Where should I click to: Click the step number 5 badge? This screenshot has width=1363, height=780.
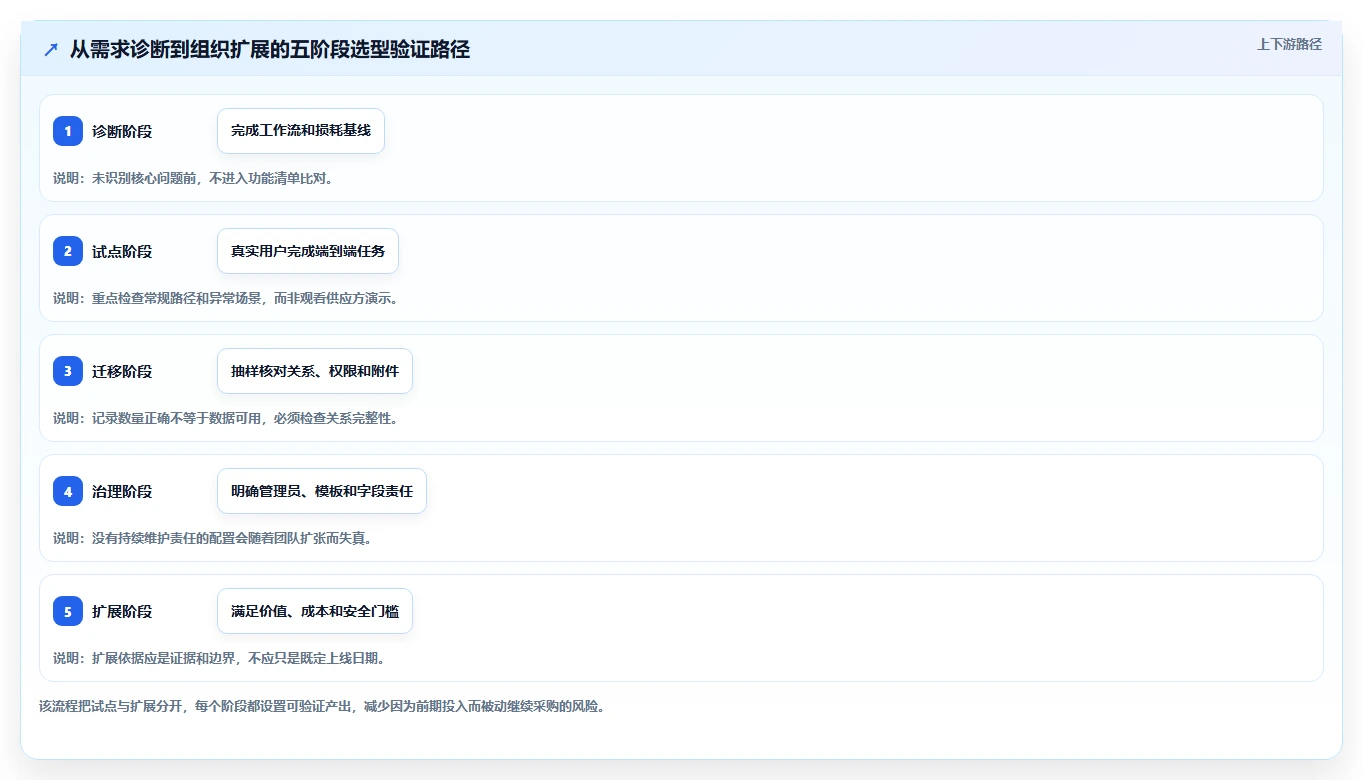pyautogui.click(x=68, y=611)
